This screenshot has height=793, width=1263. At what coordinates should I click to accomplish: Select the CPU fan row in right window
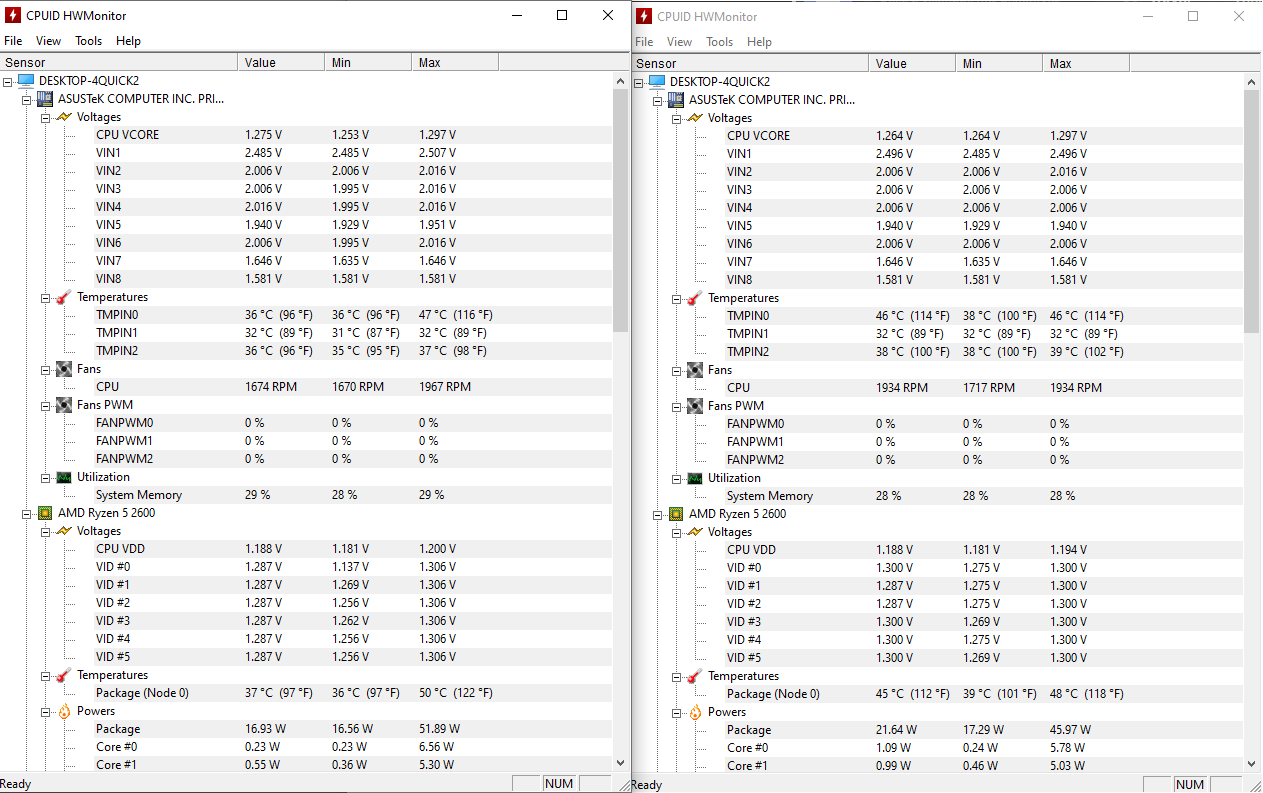(984, 388)
